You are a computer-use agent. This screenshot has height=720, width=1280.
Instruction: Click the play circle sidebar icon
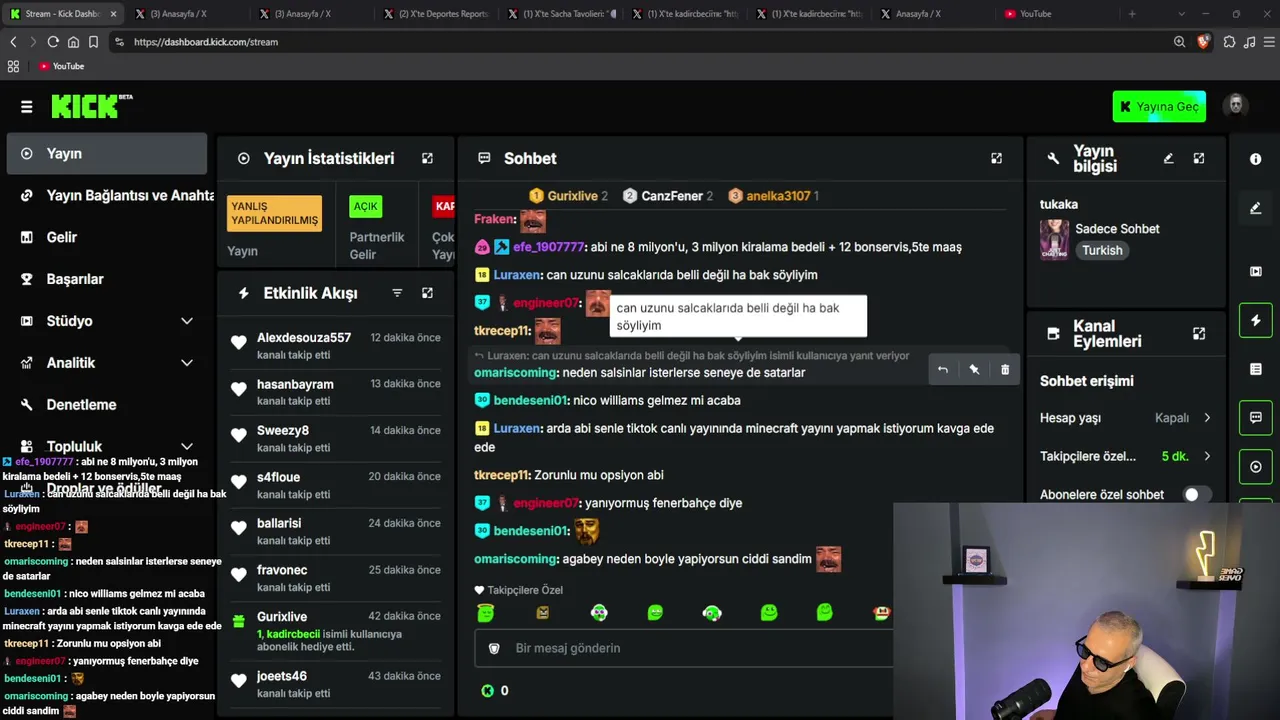click(x=1256, y=467)
